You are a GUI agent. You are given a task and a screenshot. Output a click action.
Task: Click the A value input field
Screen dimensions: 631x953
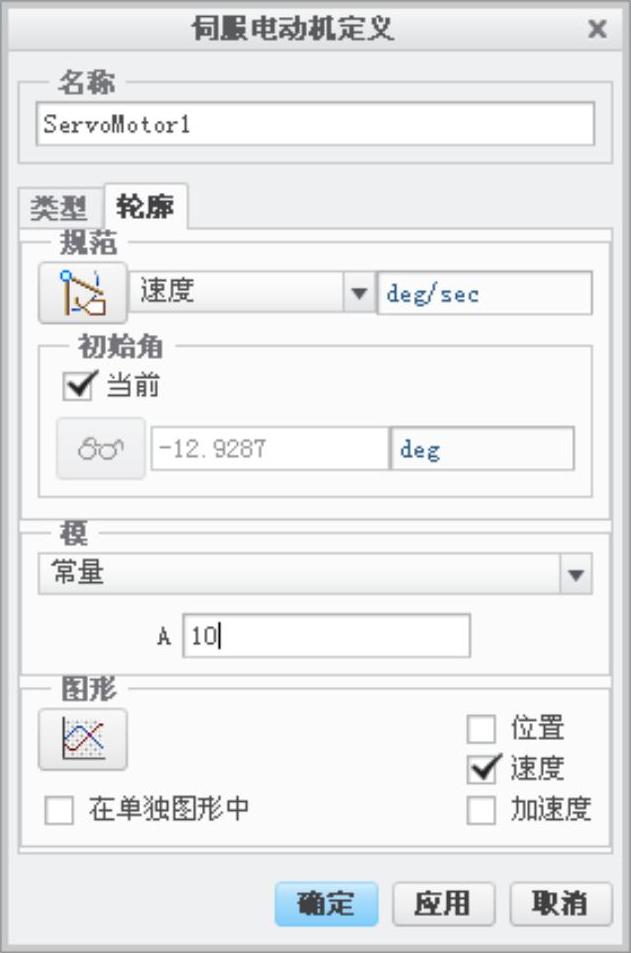click(x=326, y=636)
